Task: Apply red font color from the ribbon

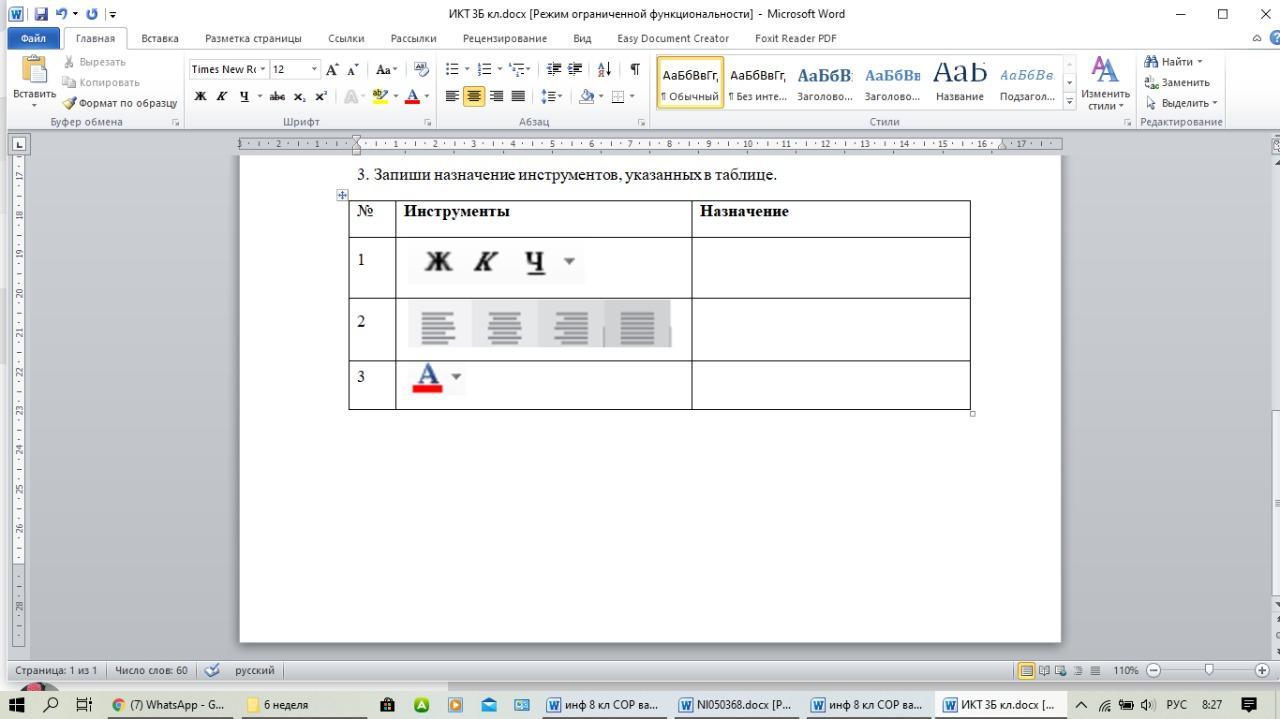Action: (x=411, y=97)
